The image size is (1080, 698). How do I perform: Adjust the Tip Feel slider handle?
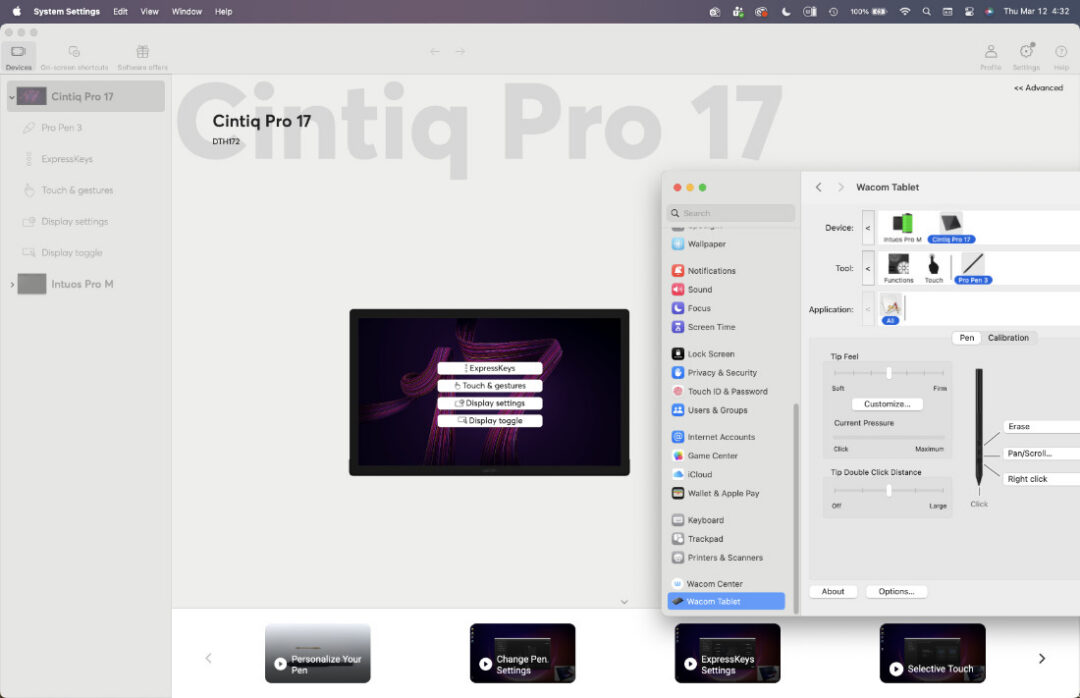click(x=889, y=373)
